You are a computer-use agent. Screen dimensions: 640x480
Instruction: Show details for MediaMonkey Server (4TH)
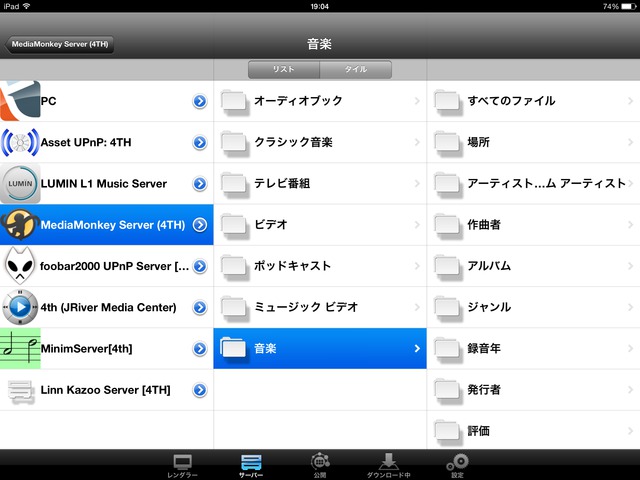tap(200, 224)
